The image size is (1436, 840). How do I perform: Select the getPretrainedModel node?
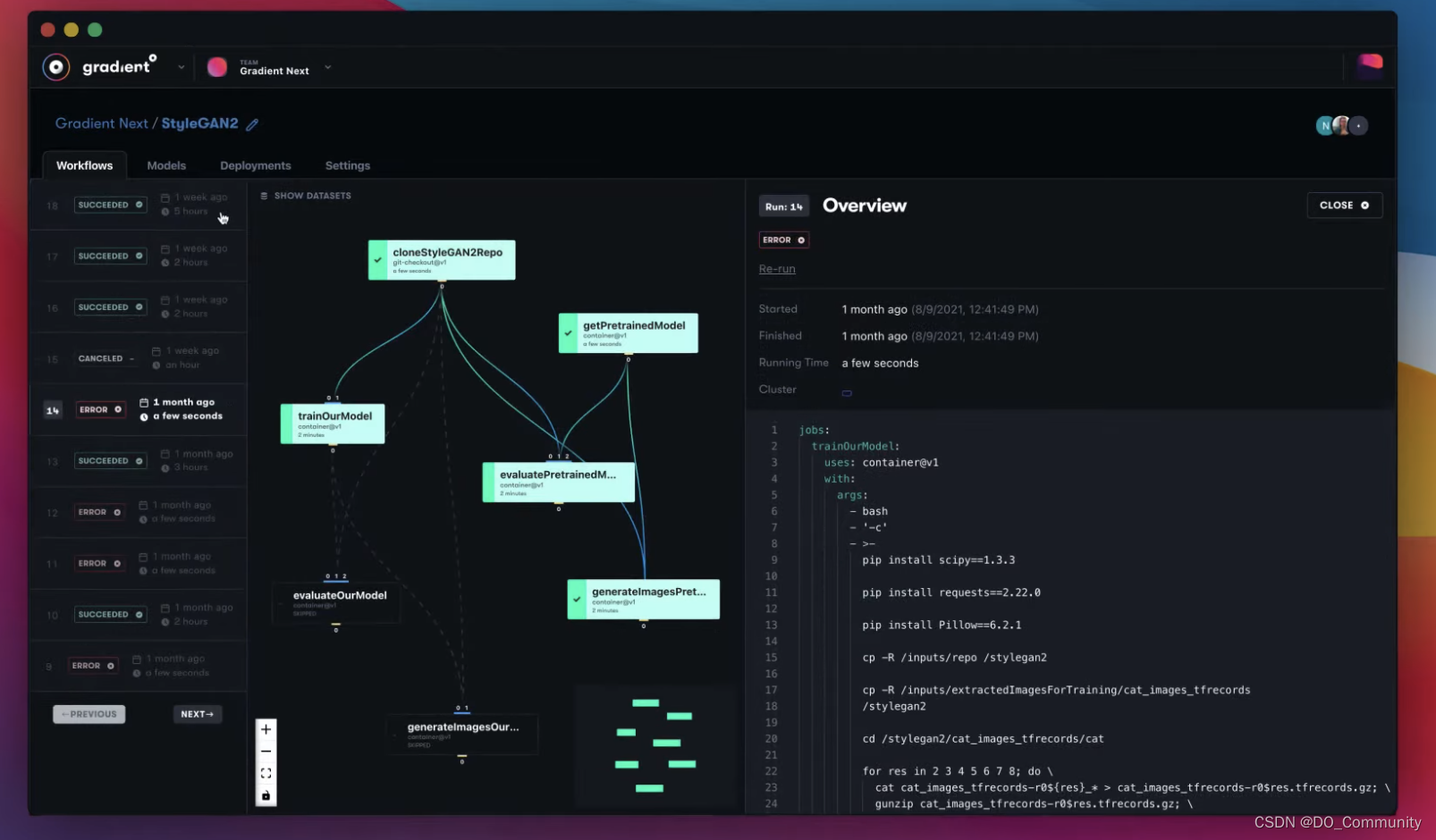click(629, 332)
